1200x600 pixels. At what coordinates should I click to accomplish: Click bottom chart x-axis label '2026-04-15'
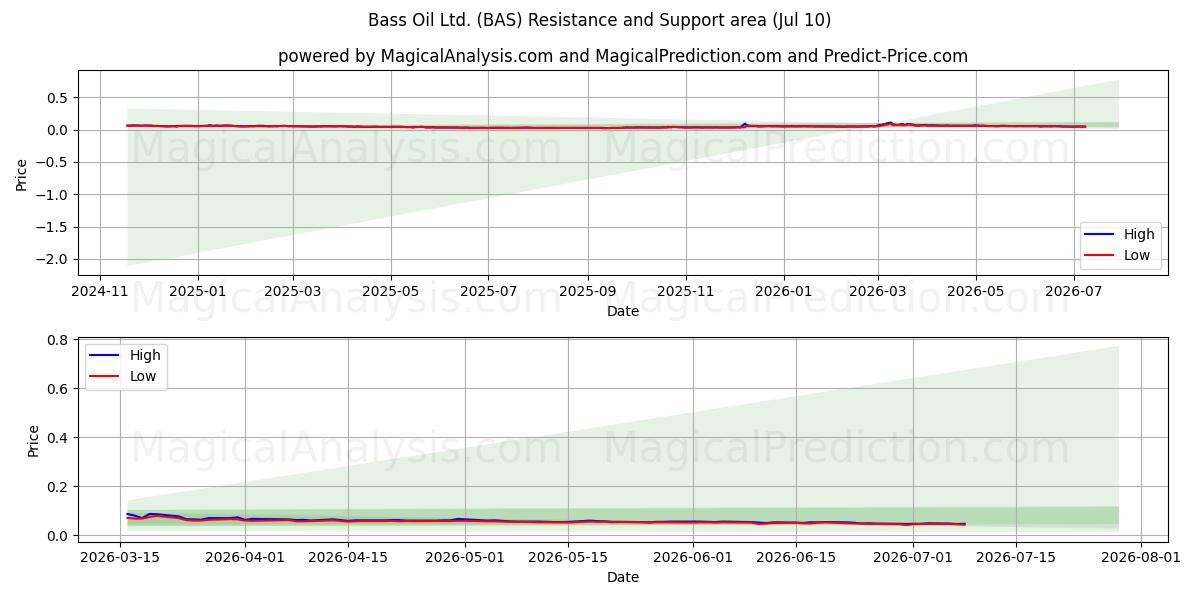pyautogui.click(x=348, y=556)
